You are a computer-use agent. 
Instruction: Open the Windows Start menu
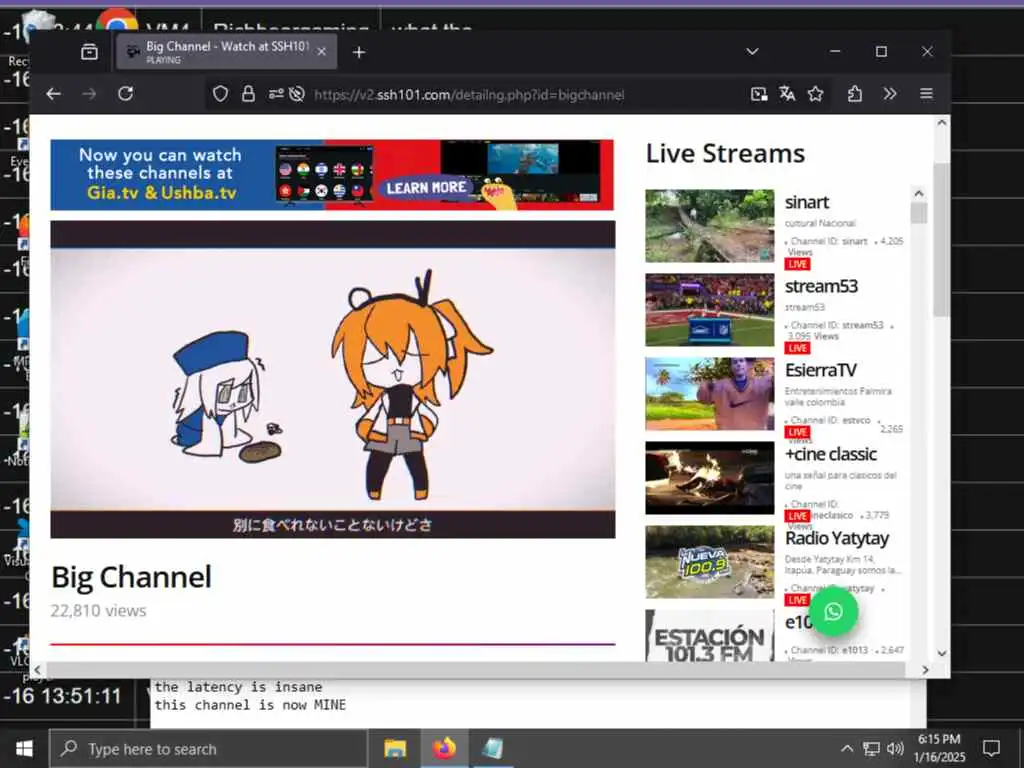(24, 748)
